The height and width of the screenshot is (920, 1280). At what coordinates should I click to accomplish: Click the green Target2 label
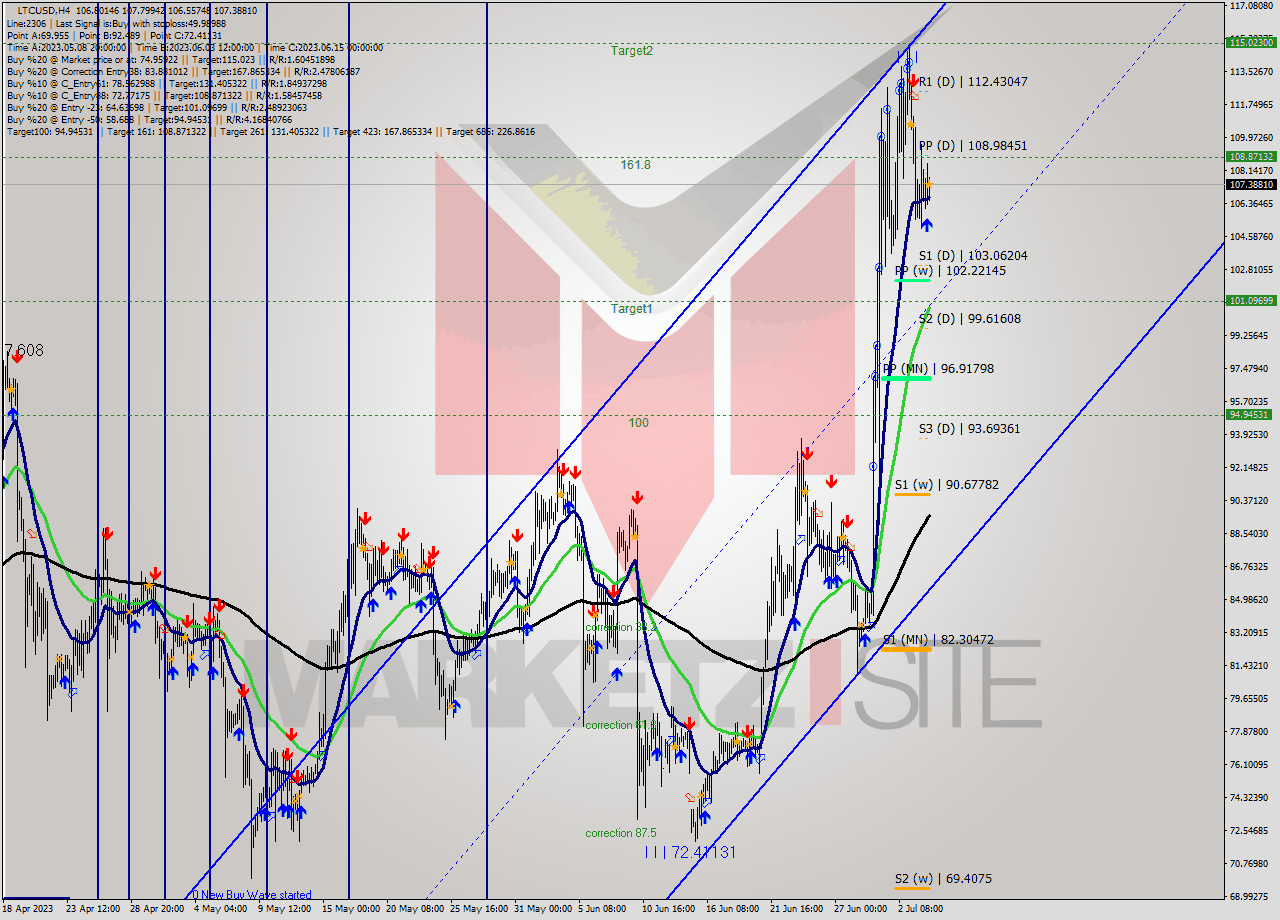(632, 50)
